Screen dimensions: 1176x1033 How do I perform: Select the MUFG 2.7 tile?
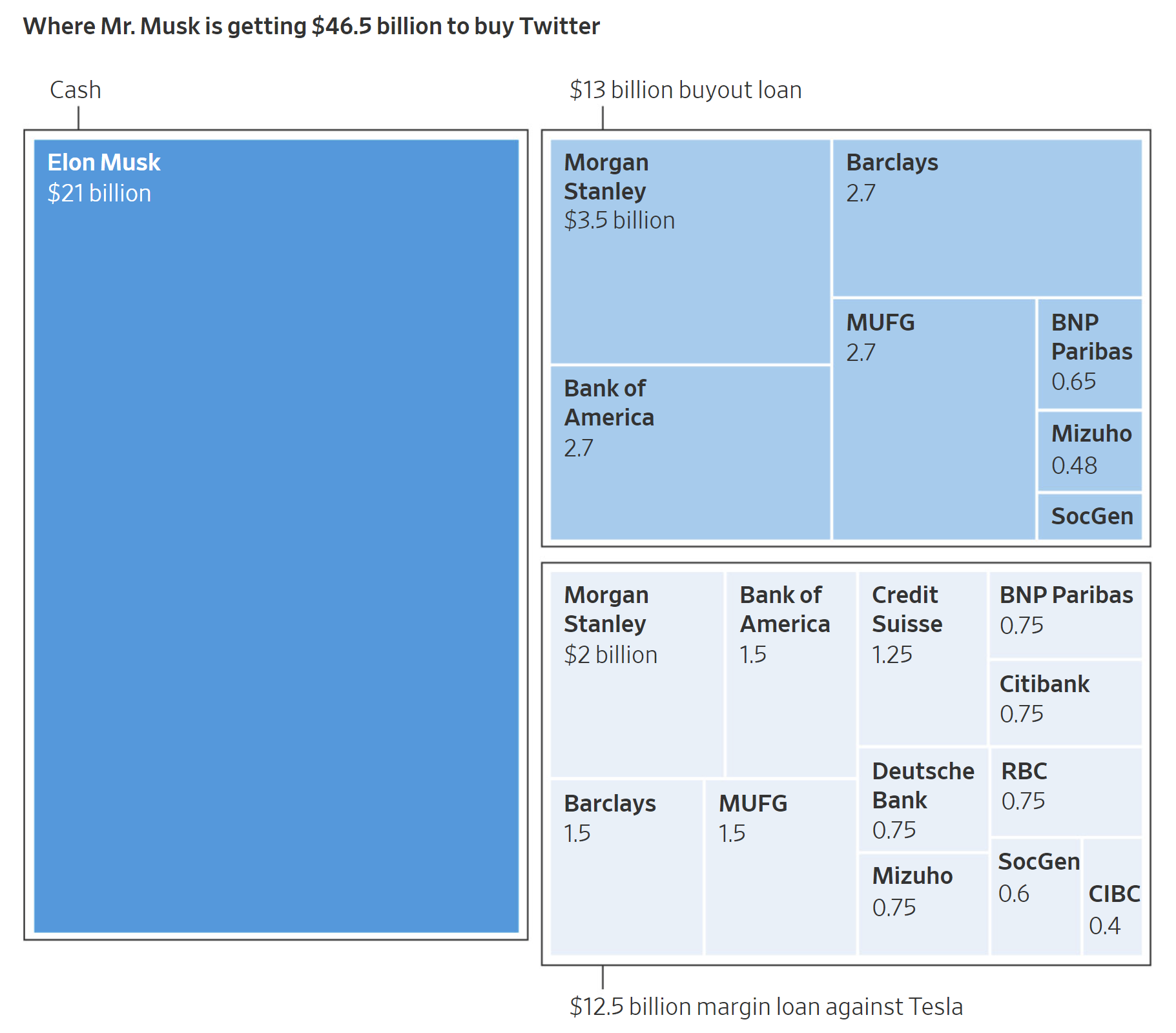click(934, 419)
